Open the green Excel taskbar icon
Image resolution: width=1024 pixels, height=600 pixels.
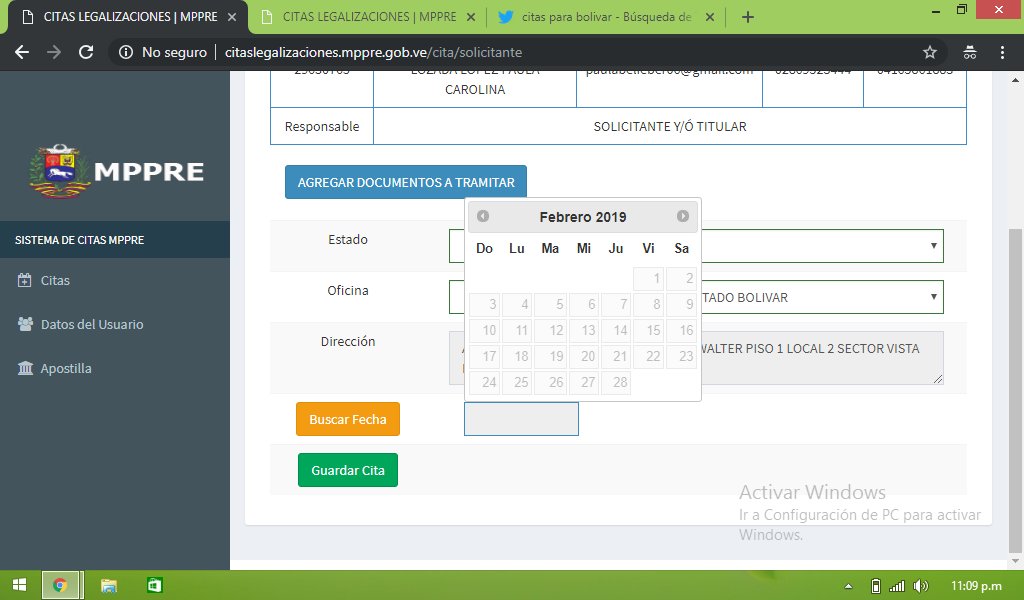pyautogui.click(x=154, y=585)
